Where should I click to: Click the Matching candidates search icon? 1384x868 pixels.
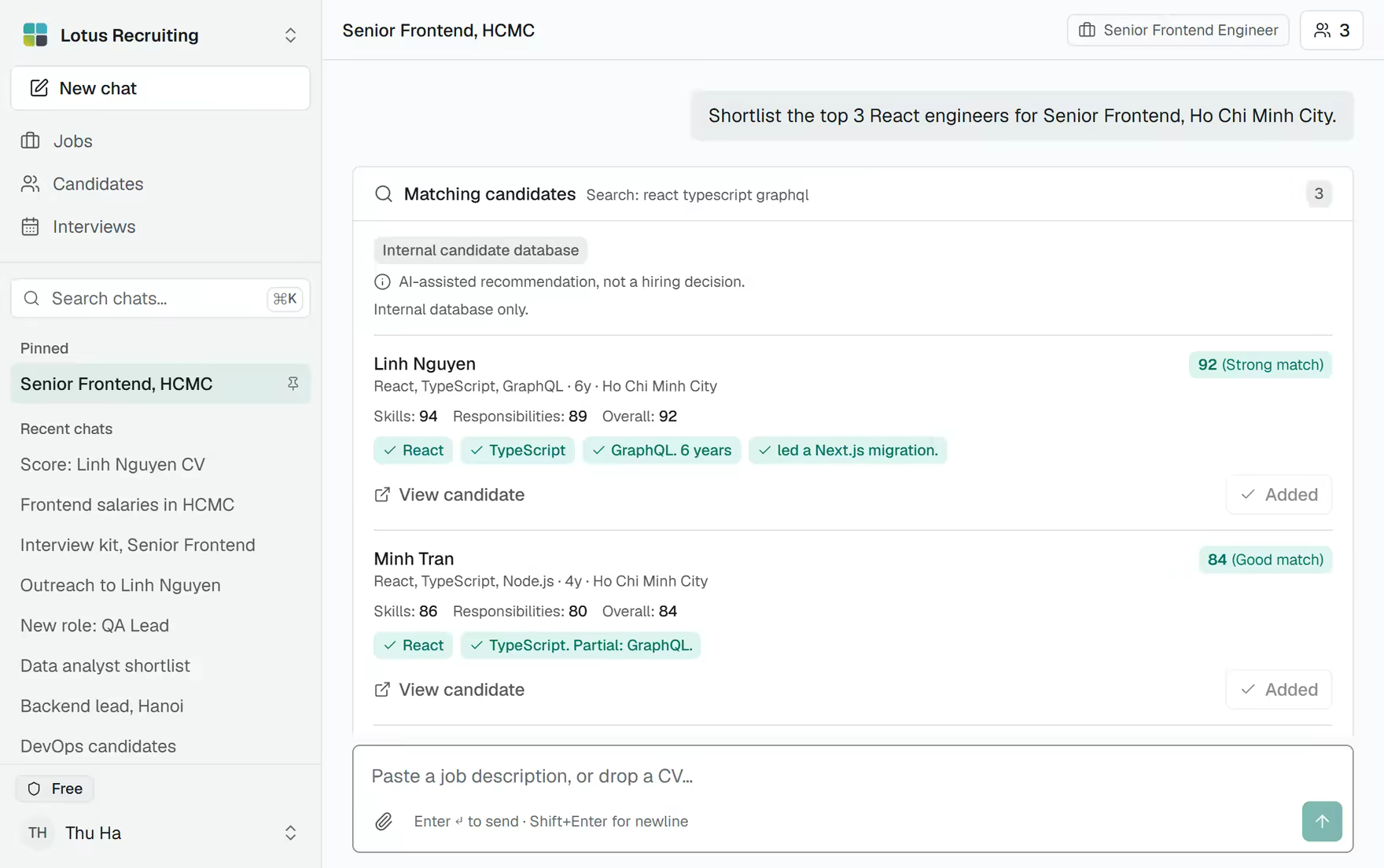(x=384, y=194)
